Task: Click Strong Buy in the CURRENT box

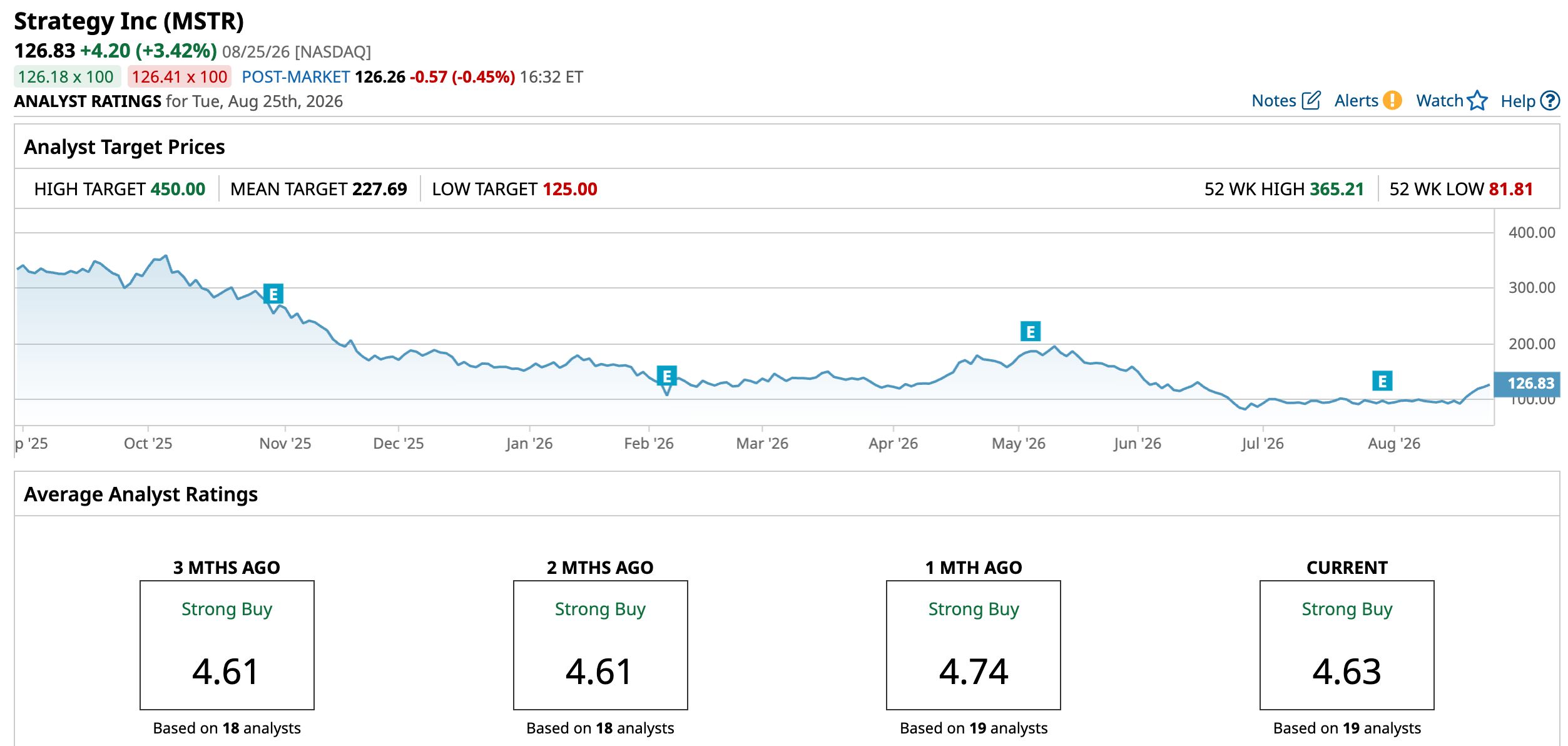Action: 1347,610
